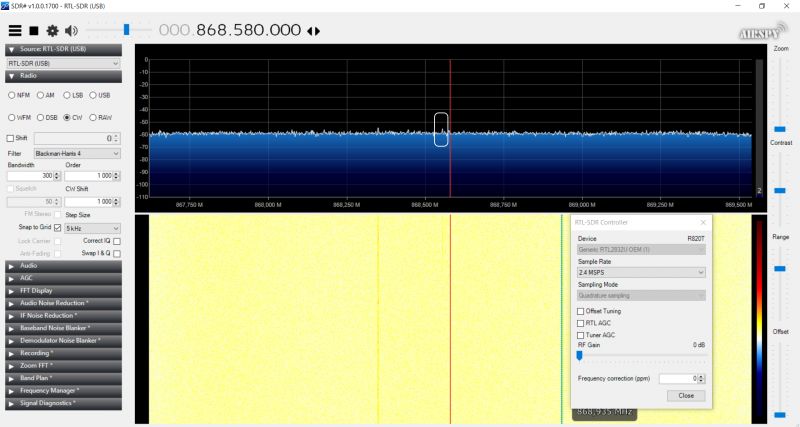
Task: Click the frequency step arrows icon
Action: (314, 31)
